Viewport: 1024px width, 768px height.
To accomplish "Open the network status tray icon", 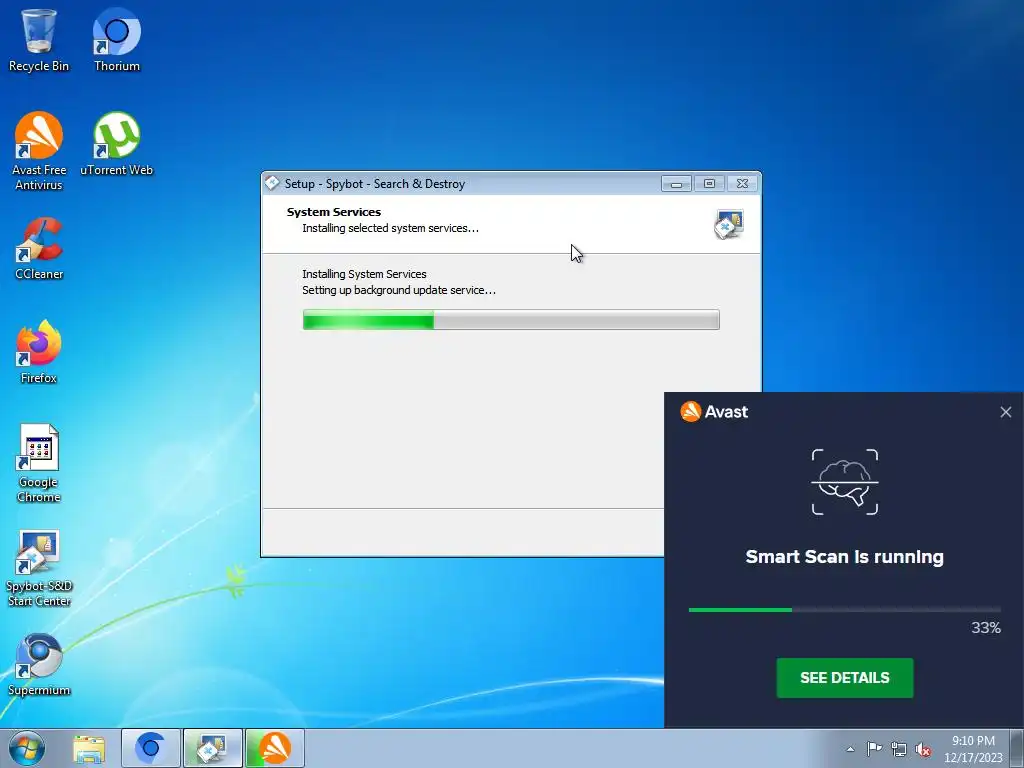I will 899,749.
